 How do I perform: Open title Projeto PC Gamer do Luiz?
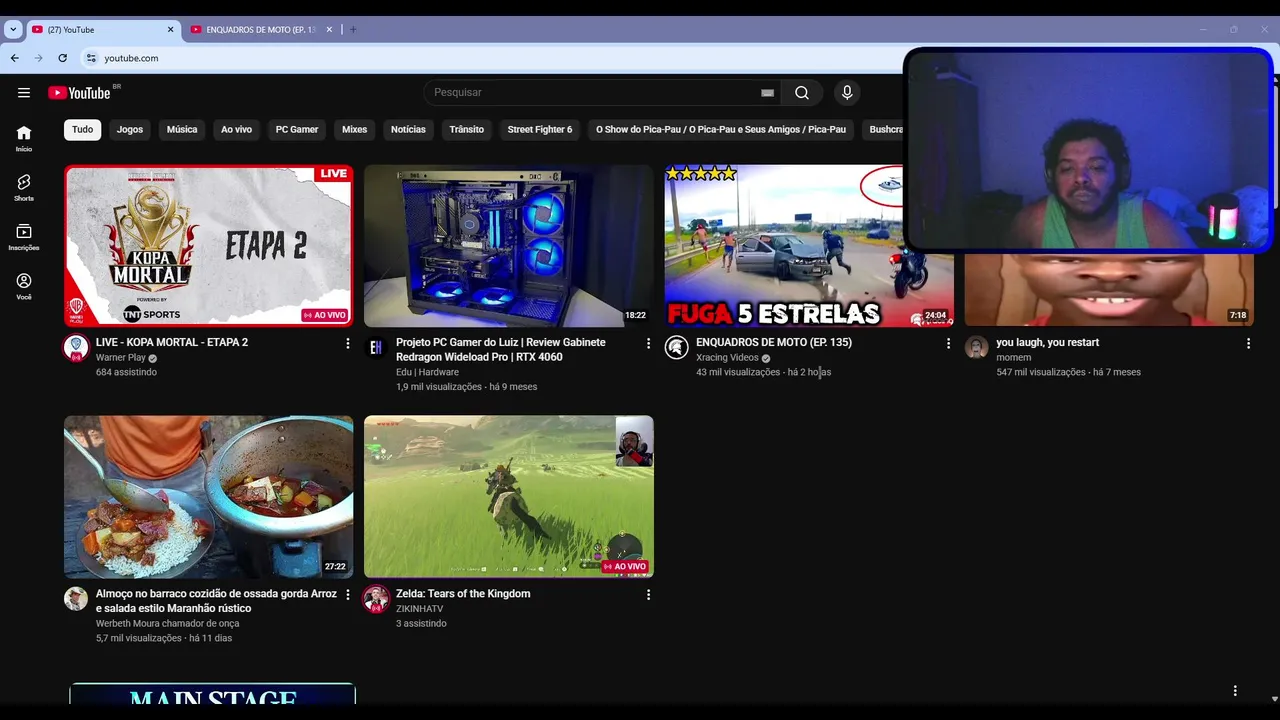501,349
